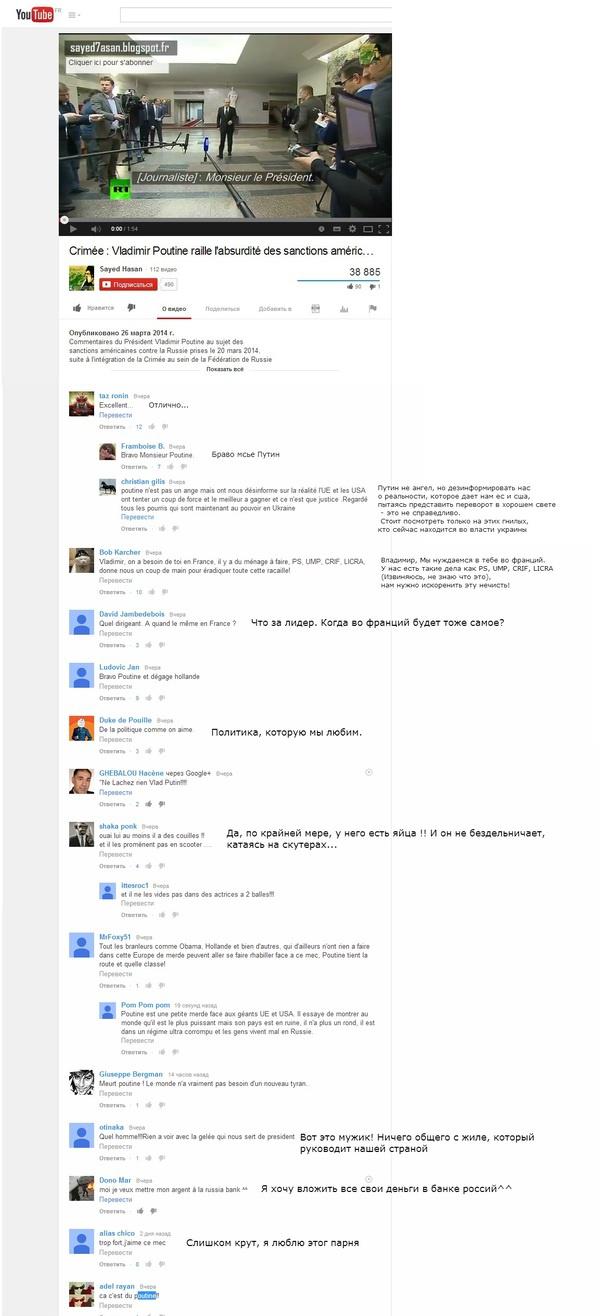Report the video with the flag icon

pos(372,309)
